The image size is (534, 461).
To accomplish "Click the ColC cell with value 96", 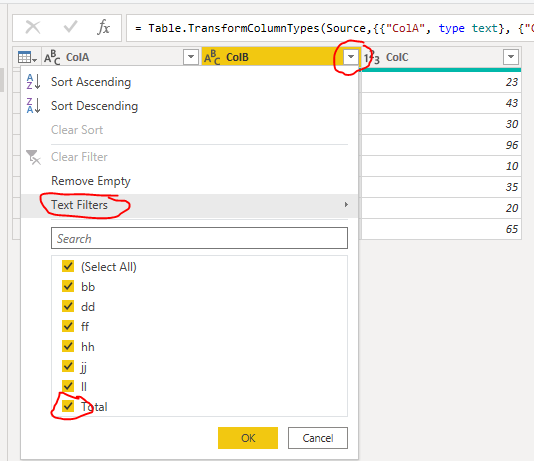I will [x=441, y=145].
